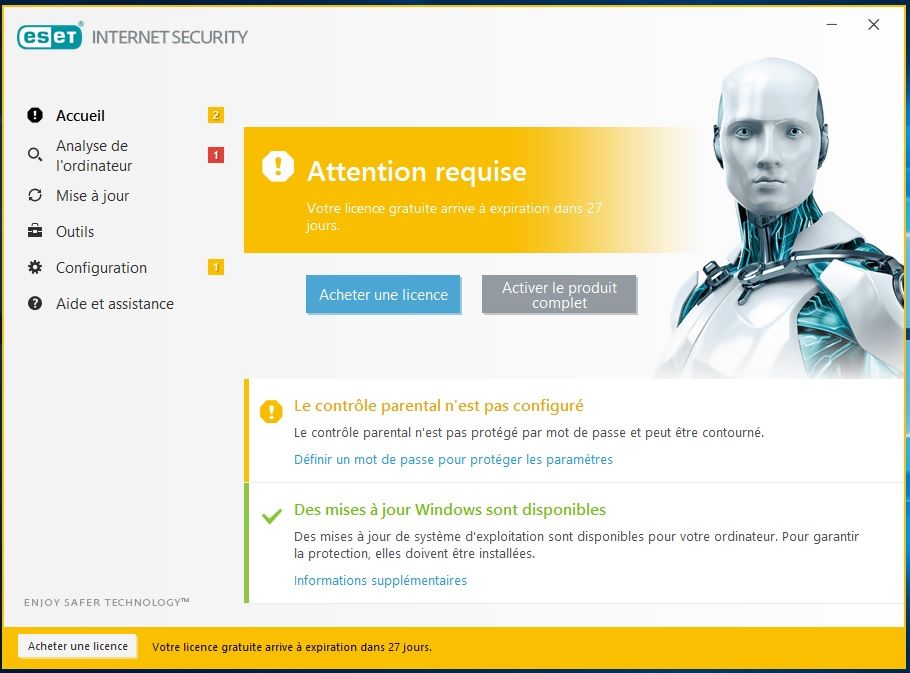The height and width of the screenshot is (673, 910).
Task: Select Configuration in the sidebar
Action: click(102, 268)
